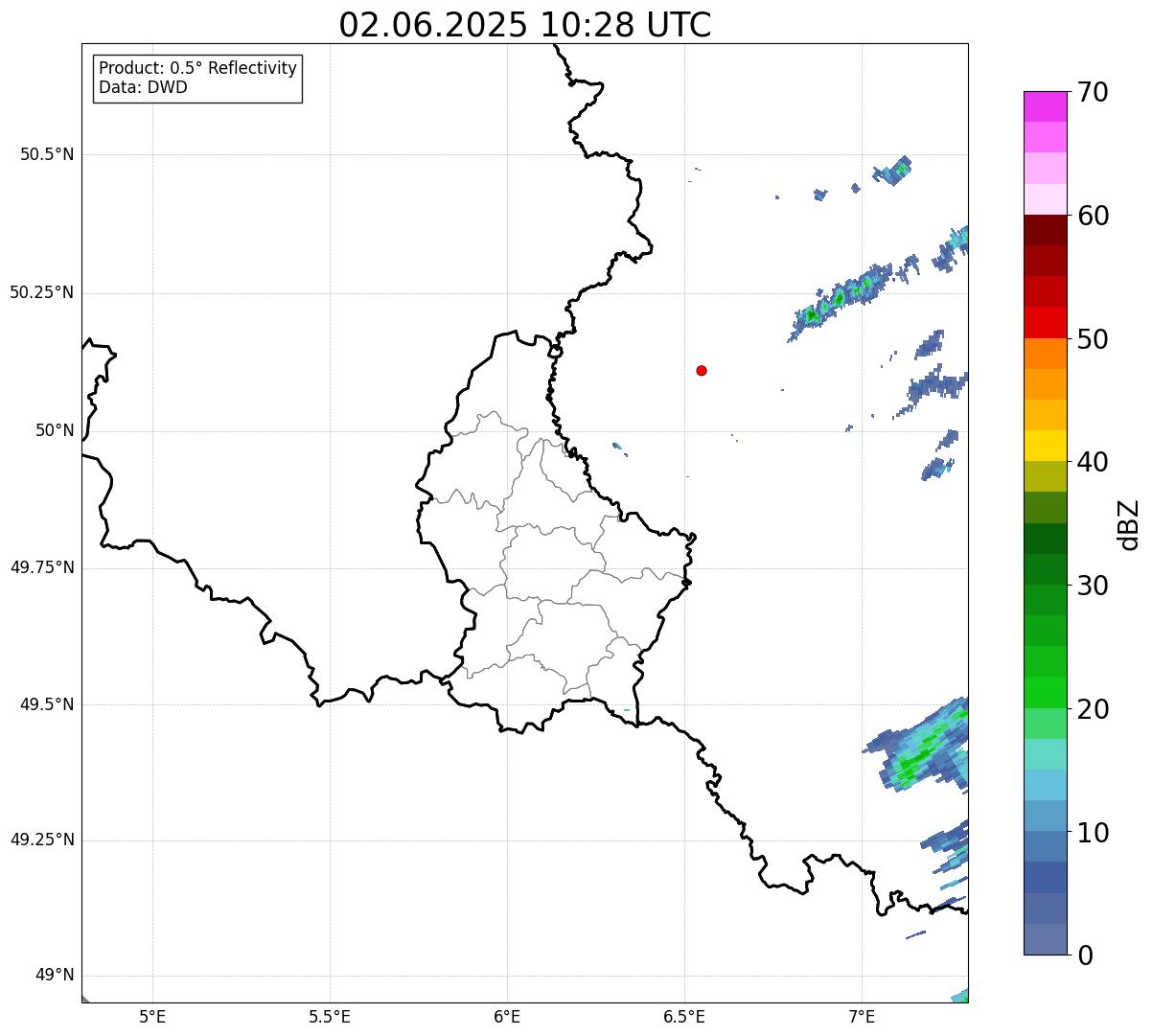Click the 'dBZ' colorbar axis label
Viewport: 1152px width, 1036px height.
pos(1129,524)
